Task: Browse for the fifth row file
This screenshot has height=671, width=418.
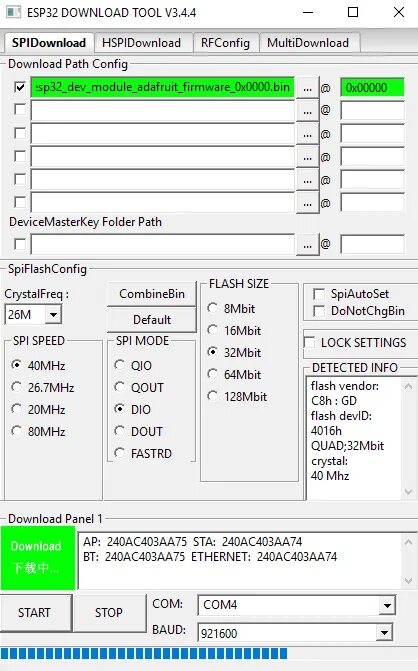Action: tap(307, 181)
